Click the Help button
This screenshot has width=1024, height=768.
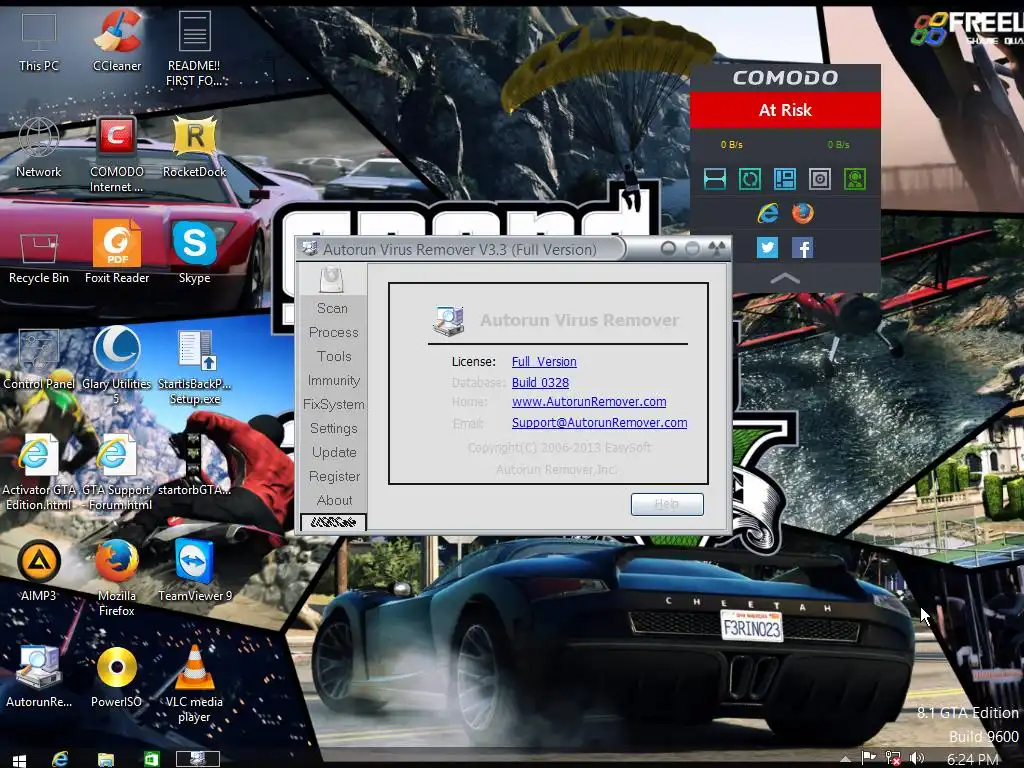(x=667, y=504)
